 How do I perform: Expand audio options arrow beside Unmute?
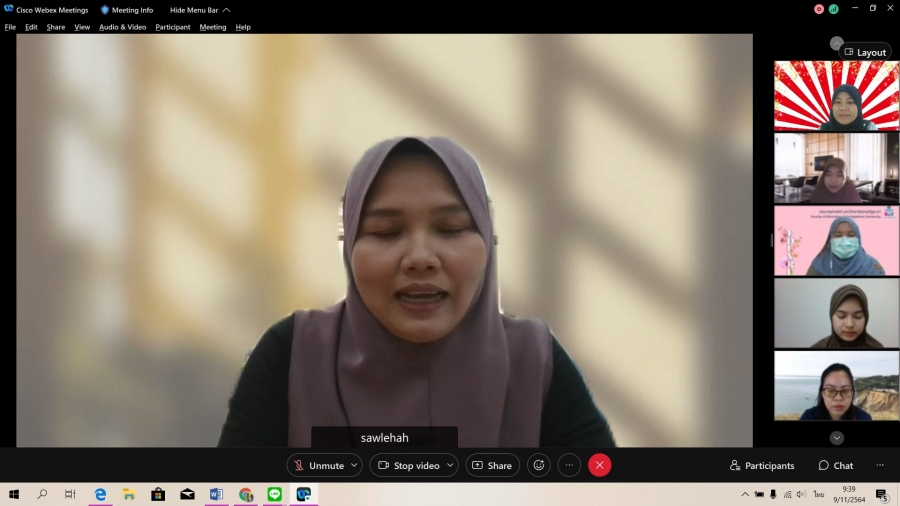[x=354, y=465]
